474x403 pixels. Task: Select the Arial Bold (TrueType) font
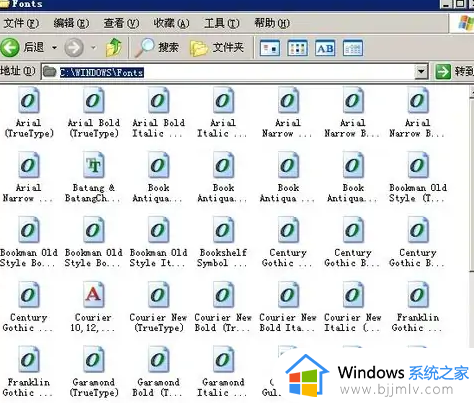tap(94, 112)
